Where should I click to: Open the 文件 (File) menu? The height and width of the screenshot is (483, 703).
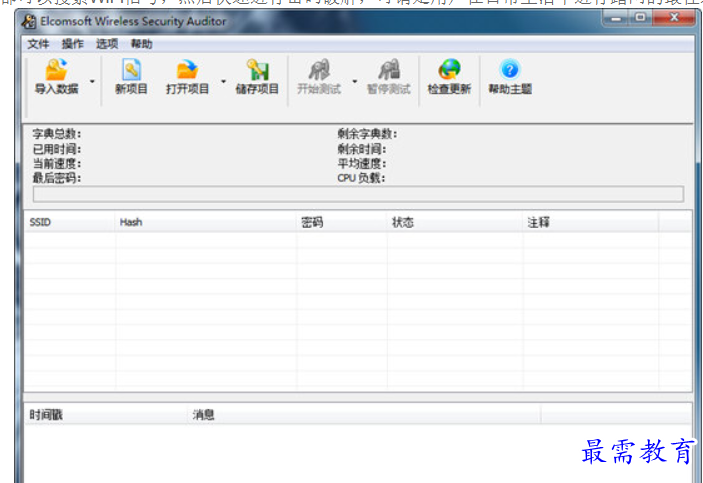coord(38,44)
